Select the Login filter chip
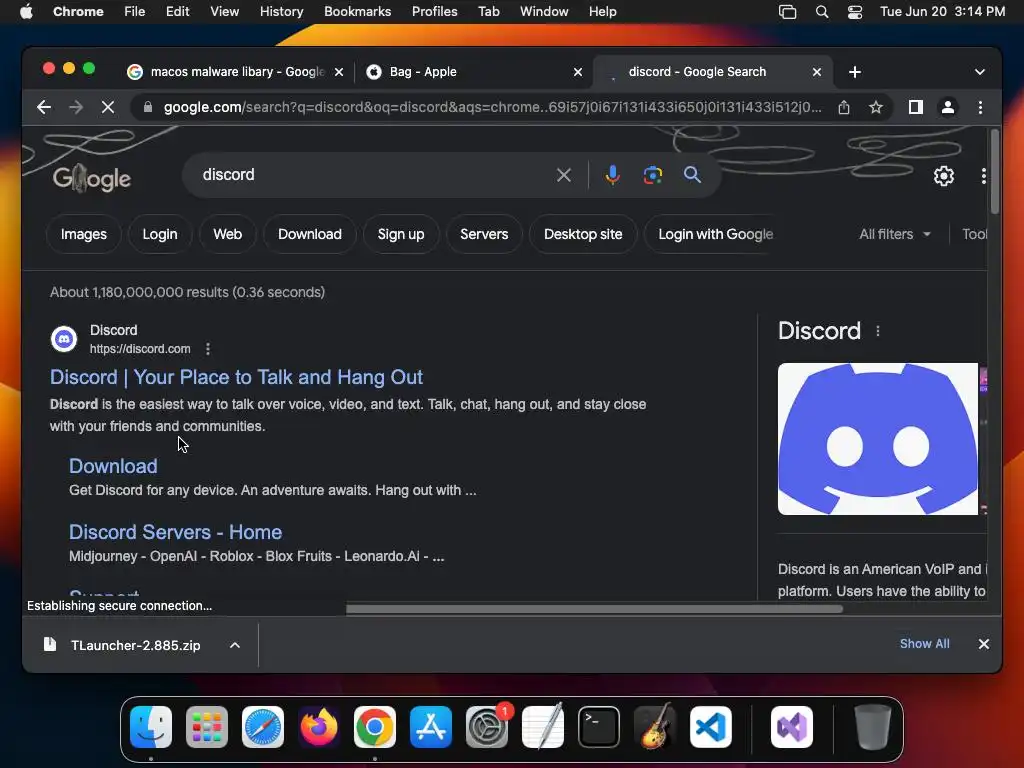The width and height of the screenshot is (1024, 768). (160, 234)
